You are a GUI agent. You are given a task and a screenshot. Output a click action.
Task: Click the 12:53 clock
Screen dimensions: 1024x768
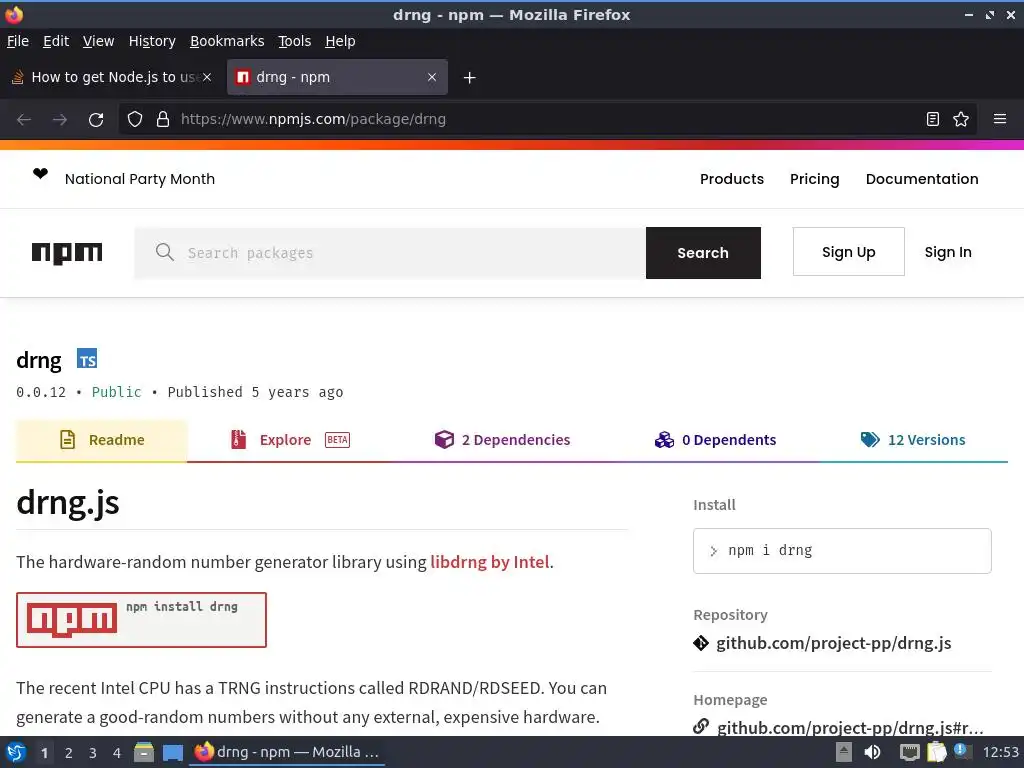click(x=1000, y=752)
